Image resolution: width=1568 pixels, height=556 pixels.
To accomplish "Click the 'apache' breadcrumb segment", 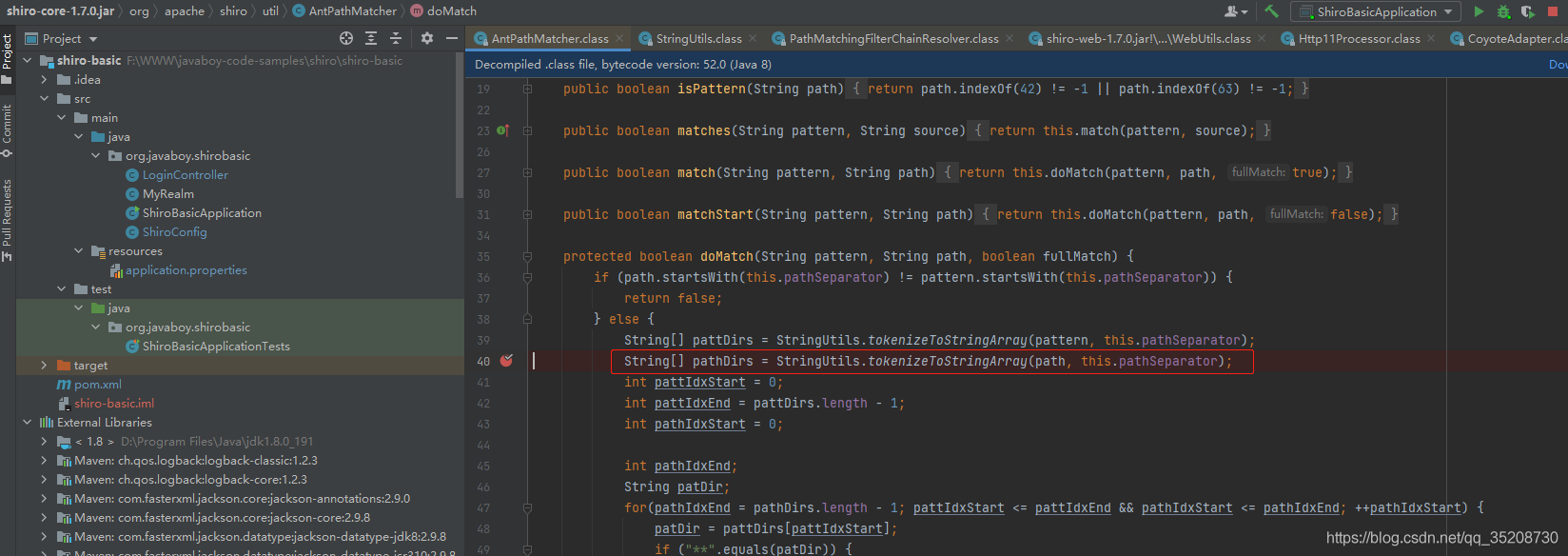I will point(185,11).
